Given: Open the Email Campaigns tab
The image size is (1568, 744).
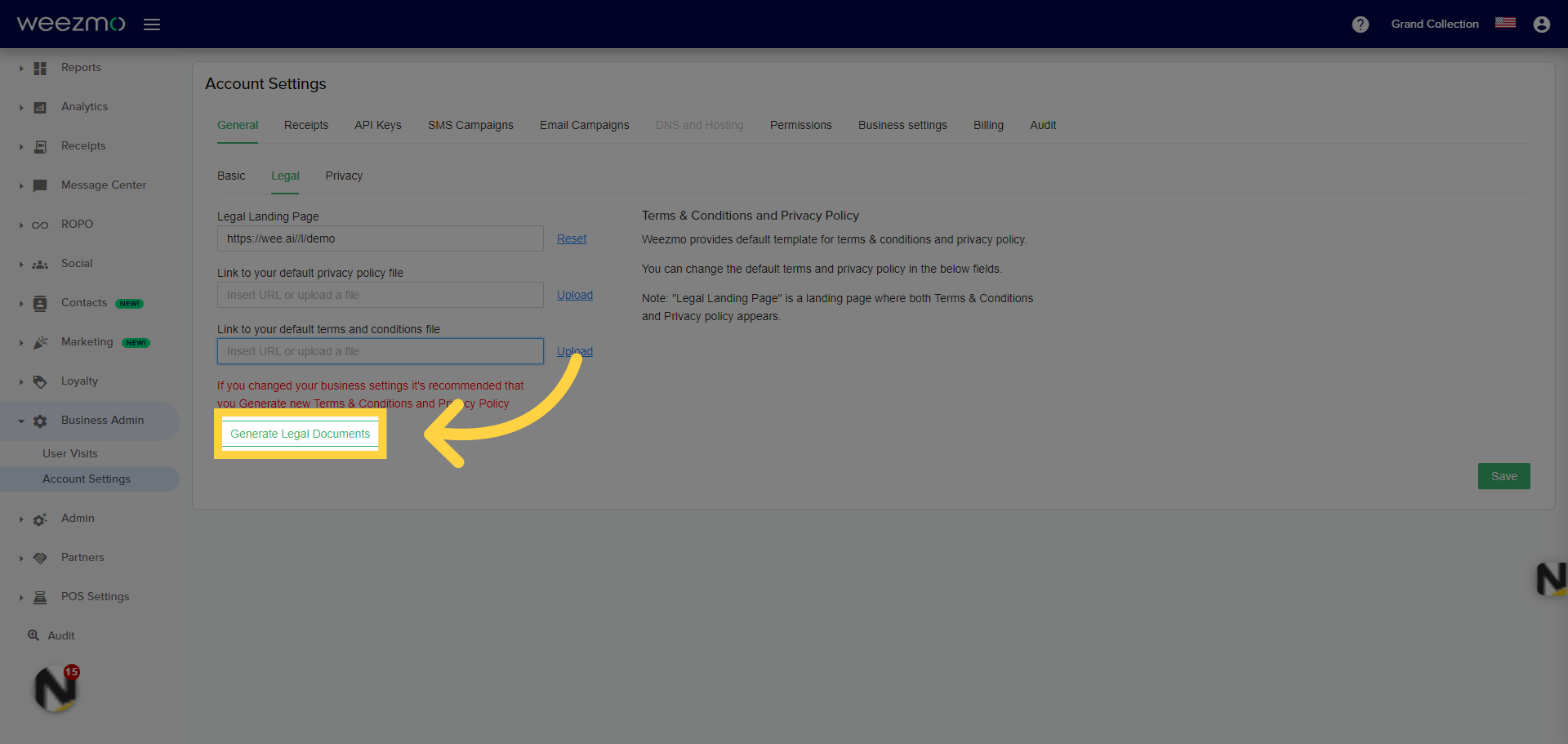Looking at the screenshot, I should coord(585,125).
